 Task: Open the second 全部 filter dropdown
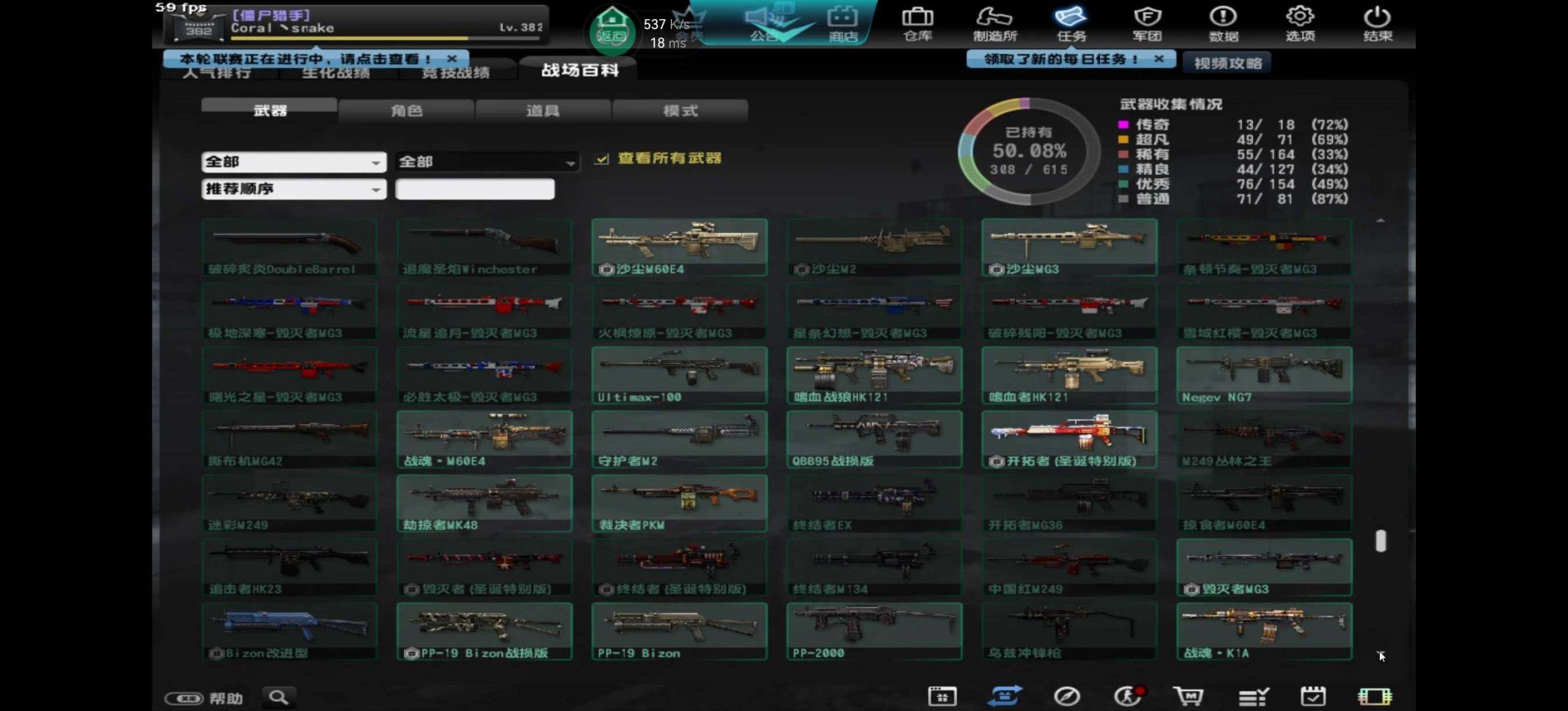pyautogui.click(x=487, y=162)
